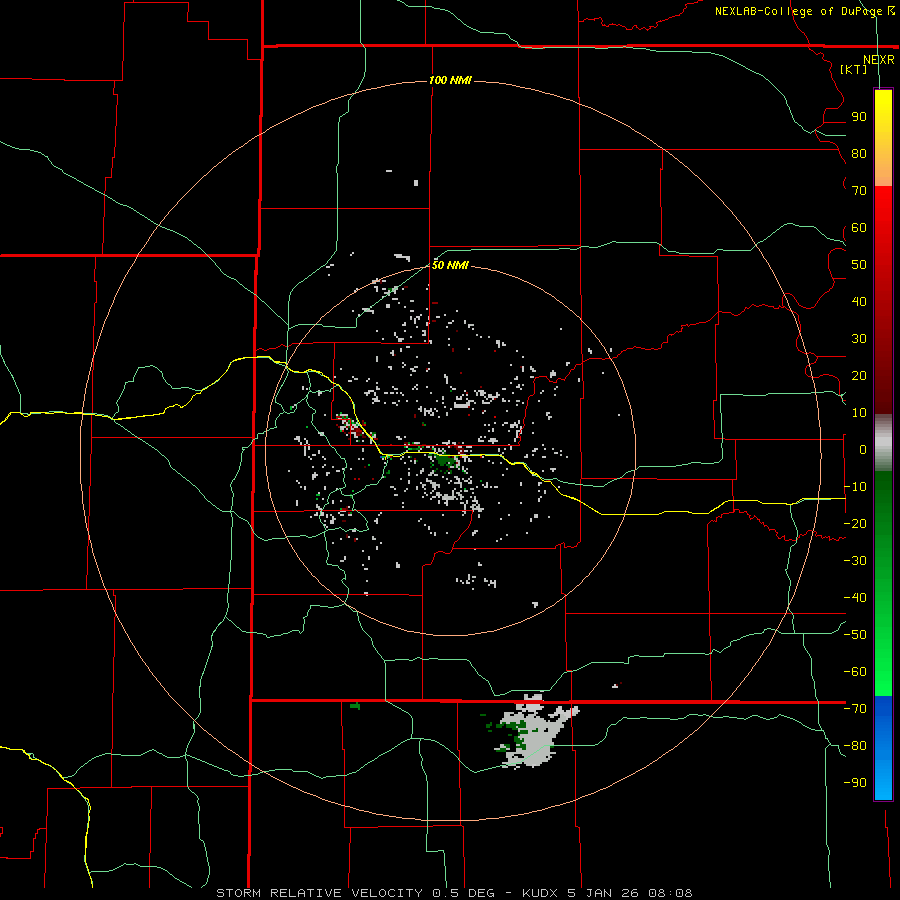The height and width of the screenshot is (900, 900).
Task: Click the "40" value on velocity scale
Action: click(859, 302)
